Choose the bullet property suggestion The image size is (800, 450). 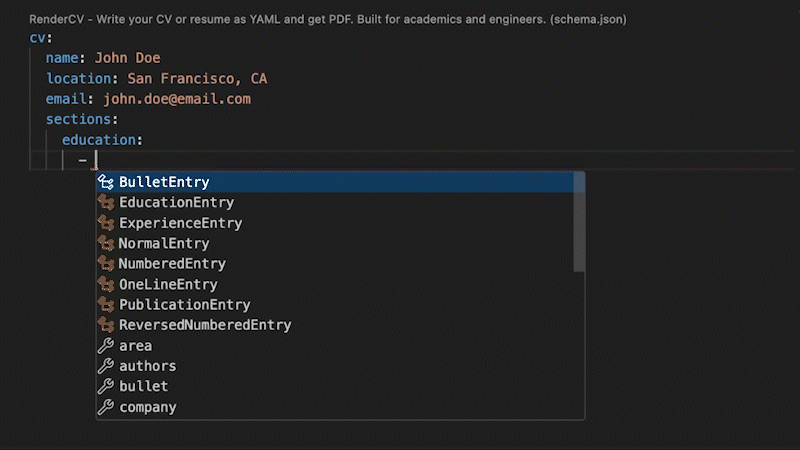tap(144, 386)
